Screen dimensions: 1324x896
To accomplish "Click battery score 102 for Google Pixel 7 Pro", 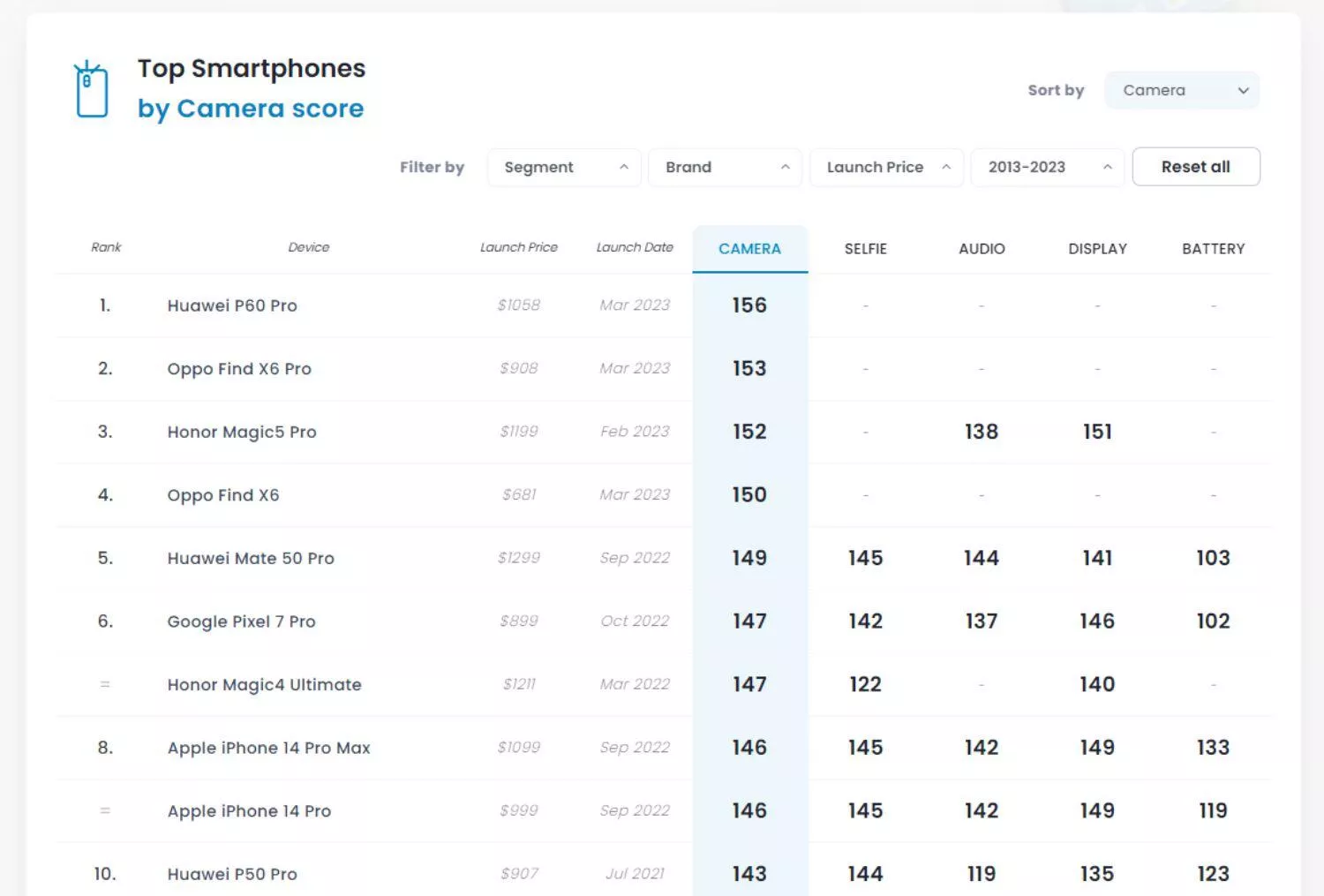I will point(1214,621).
